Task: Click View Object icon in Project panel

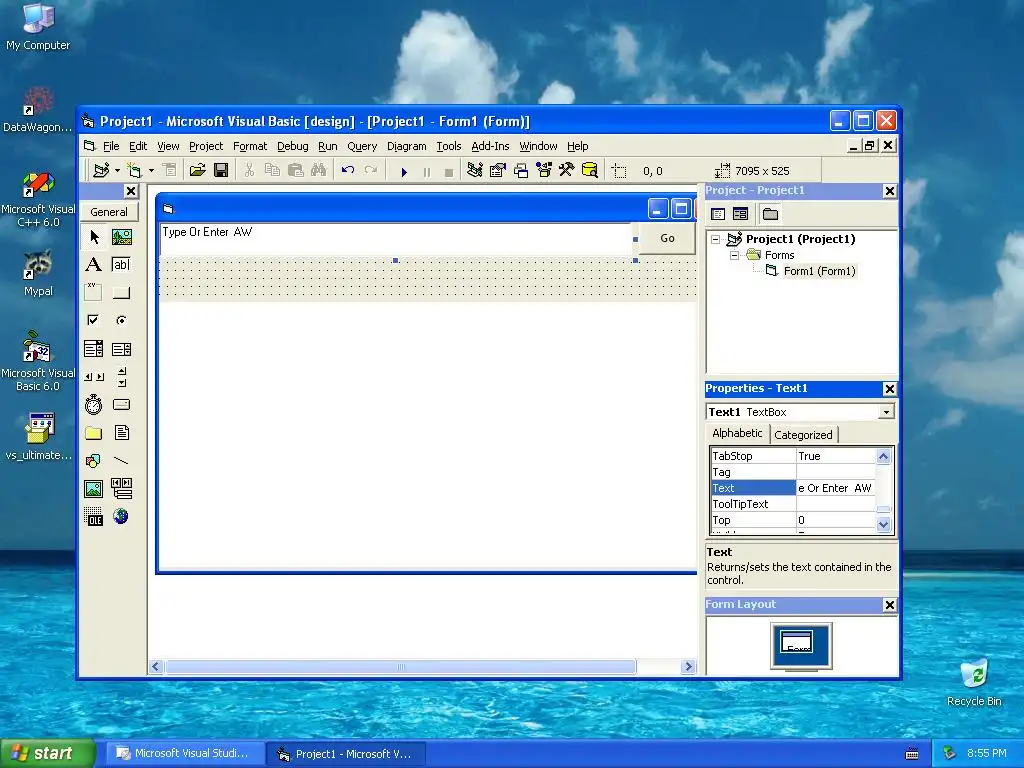Action: [x=740, y=214]
